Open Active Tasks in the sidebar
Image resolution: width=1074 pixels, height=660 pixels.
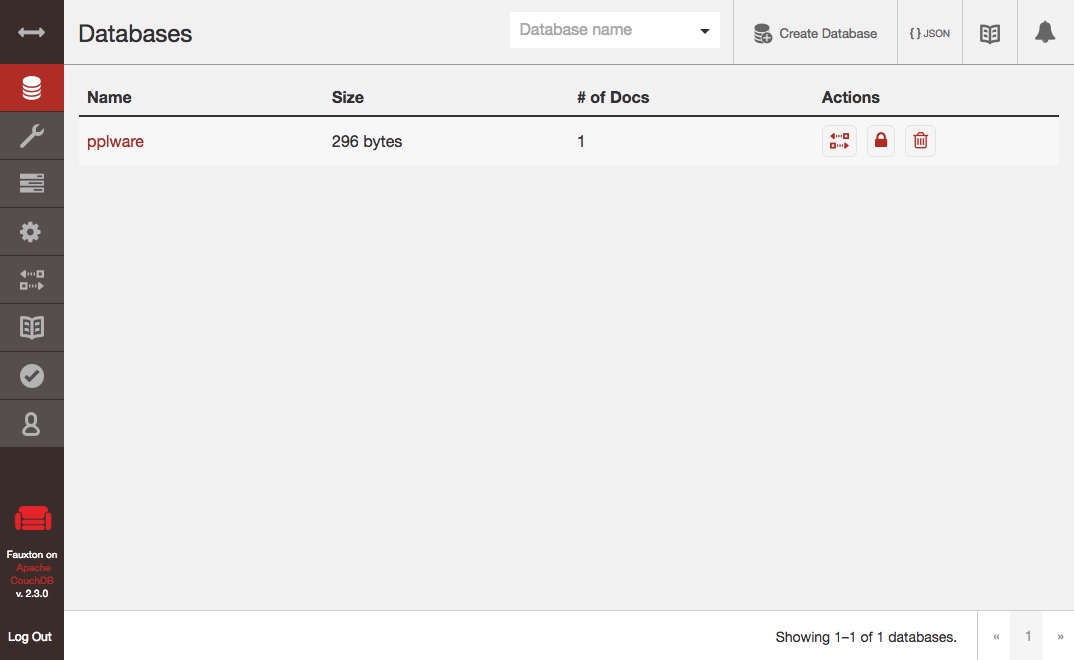pyautogui.click(x=31, y=184)
